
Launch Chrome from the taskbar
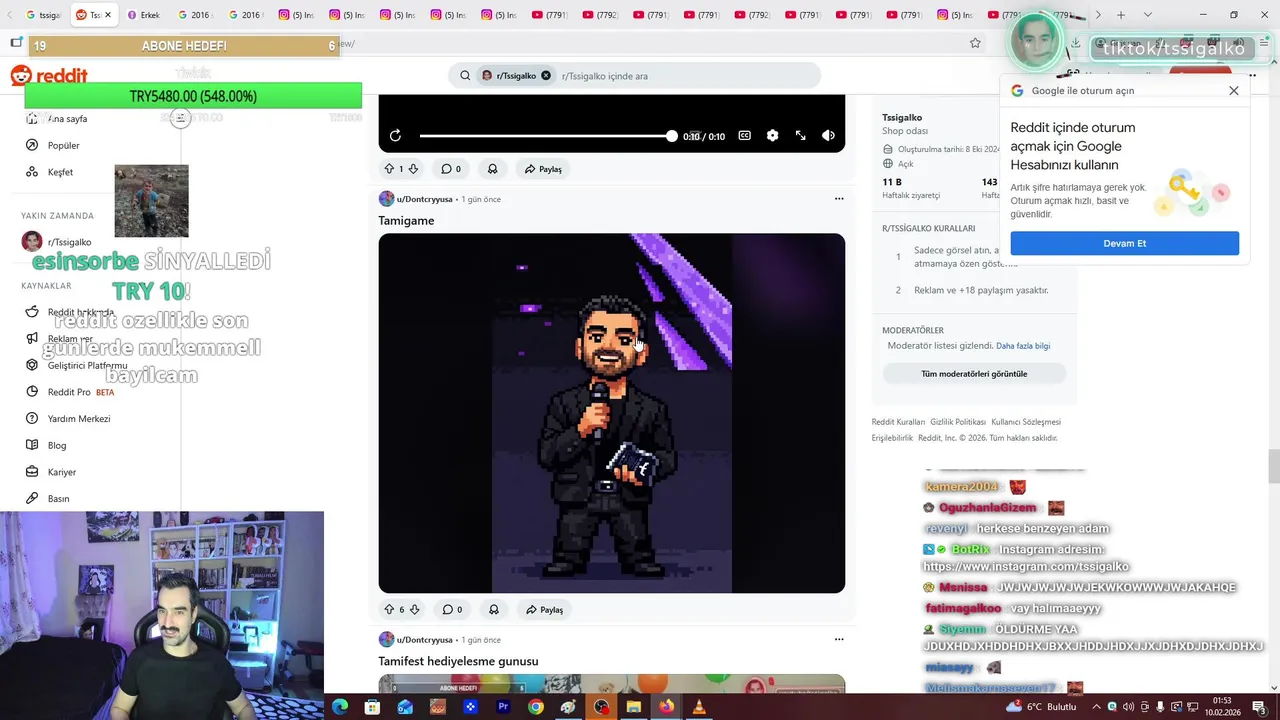pyautogui.click(x=536, y=707)
